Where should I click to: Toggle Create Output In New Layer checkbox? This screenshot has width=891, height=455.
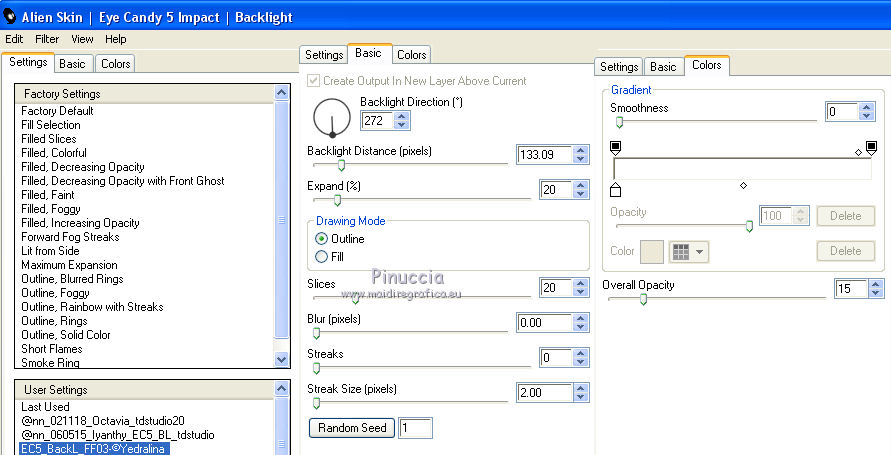point(313,81)
